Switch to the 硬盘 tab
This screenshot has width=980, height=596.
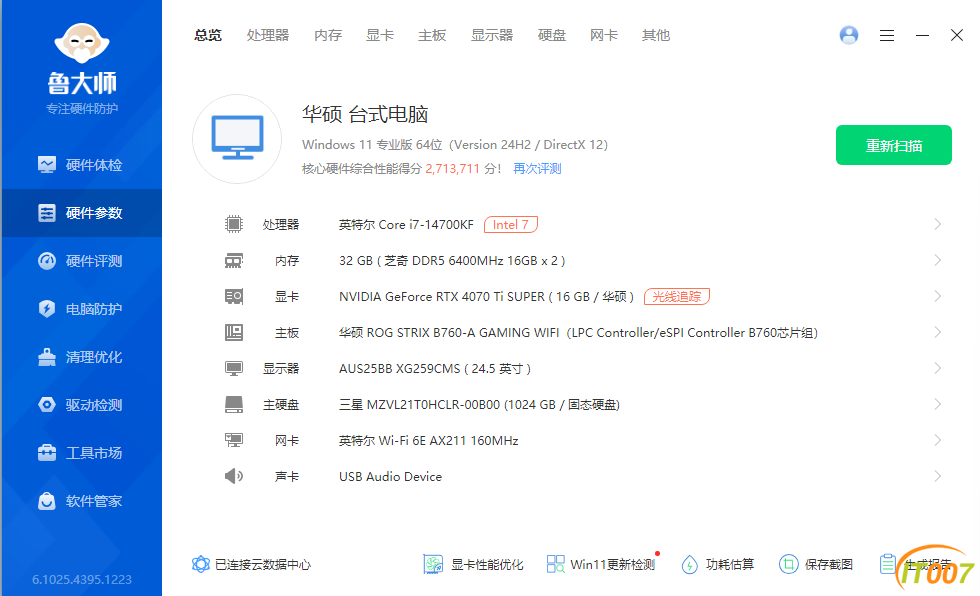551,36
